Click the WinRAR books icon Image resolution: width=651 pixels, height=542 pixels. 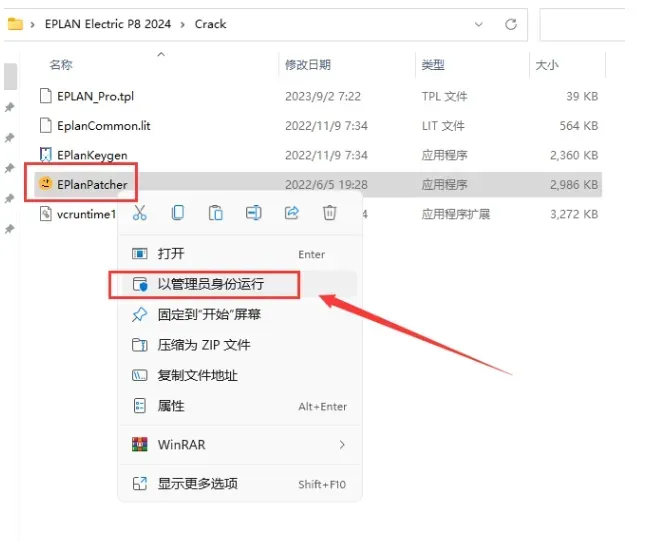(140, 444)
